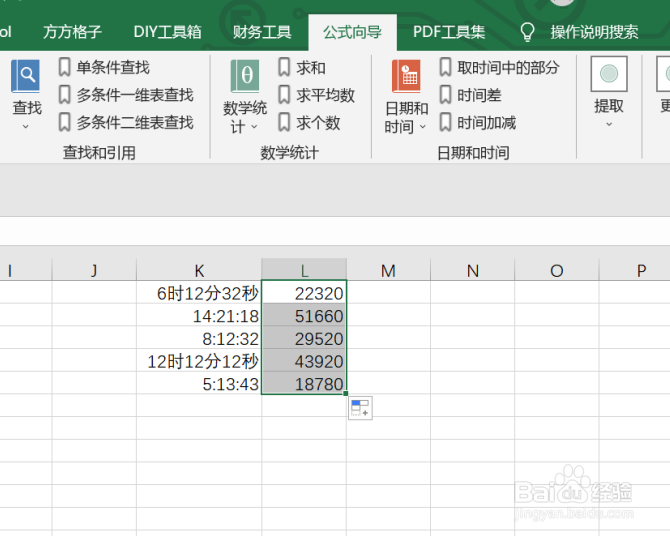Open the PDF工具集 tab
This screenshot has height=536, width=670.
[449, 32]
